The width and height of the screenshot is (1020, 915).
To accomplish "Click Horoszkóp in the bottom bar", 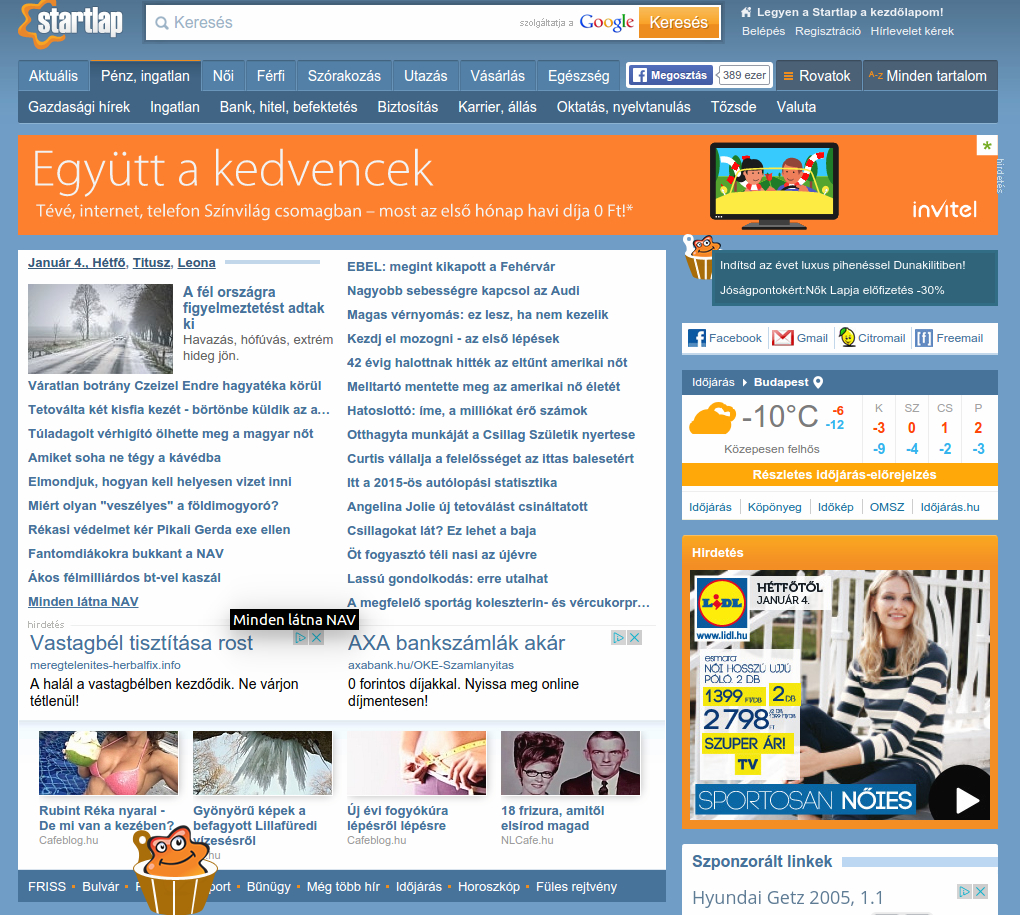I will [x=489, y=886].
